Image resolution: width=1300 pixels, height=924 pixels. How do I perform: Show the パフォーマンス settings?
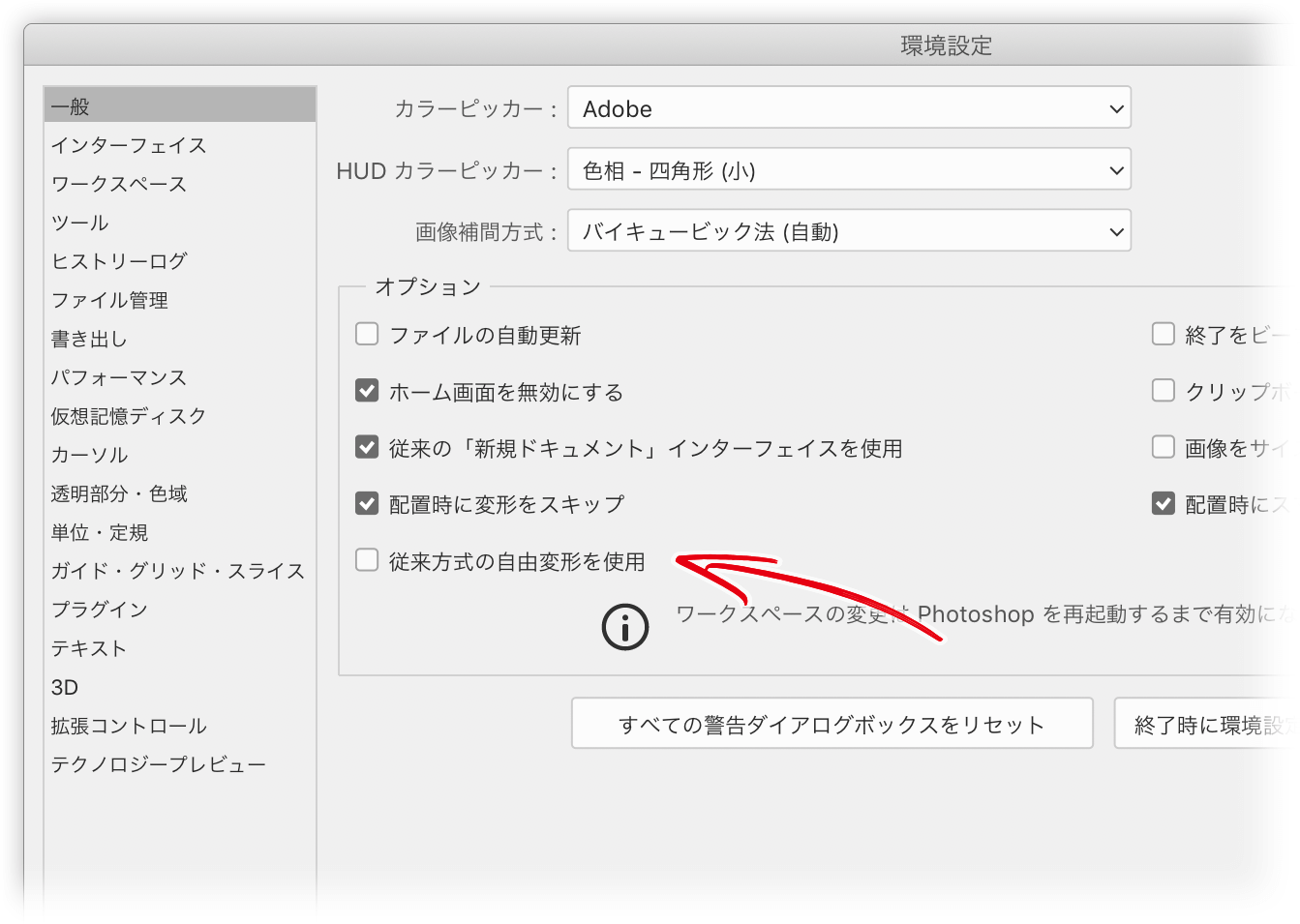(119, 377)
